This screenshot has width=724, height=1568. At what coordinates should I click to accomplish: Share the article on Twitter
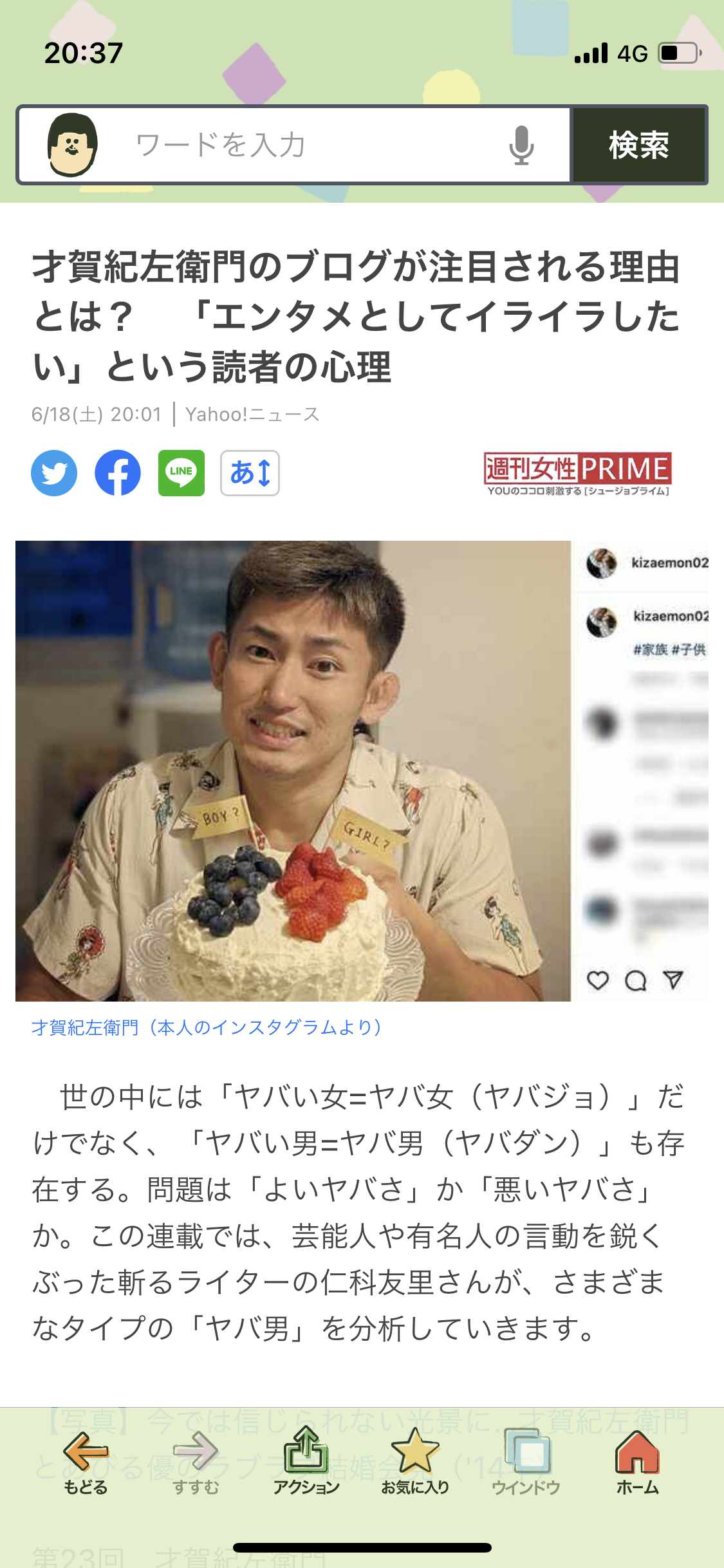[x=54, y=473]
